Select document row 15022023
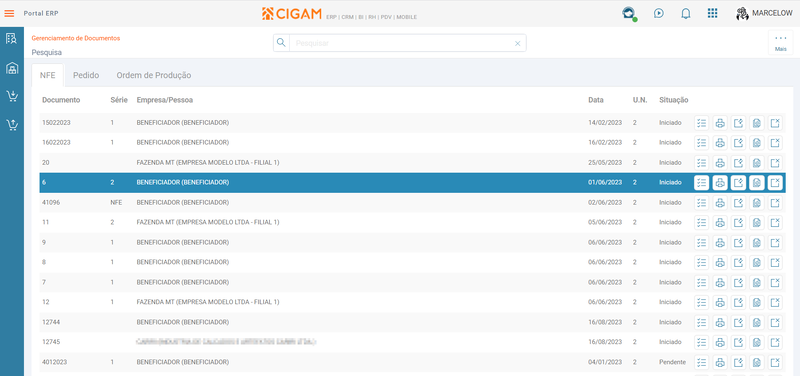 click(x=412, y=123)
